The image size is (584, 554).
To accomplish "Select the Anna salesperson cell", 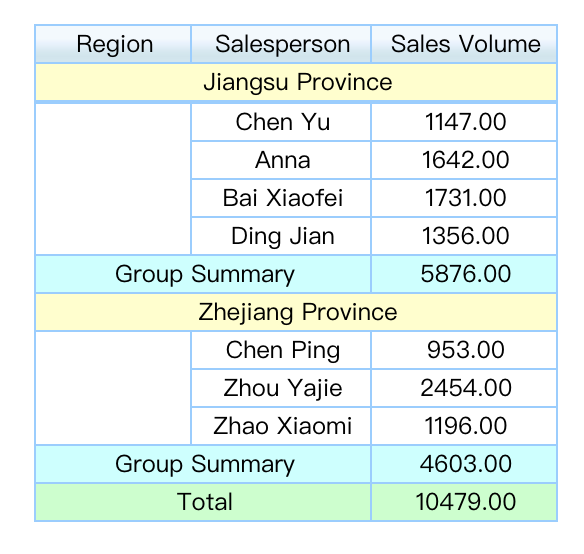I will [x=281, y=160].
